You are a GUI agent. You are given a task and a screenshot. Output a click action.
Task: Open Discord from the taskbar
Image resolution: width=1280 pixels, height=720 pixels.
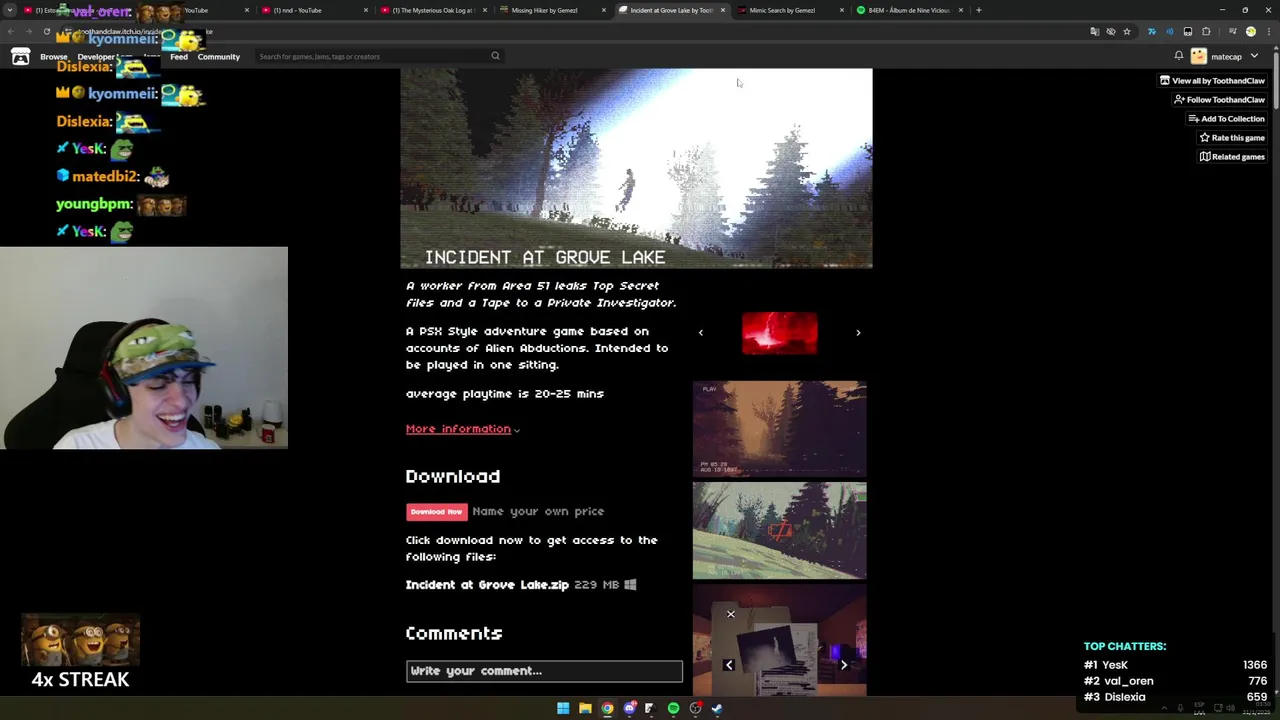pyautogui.click(x=629, y=709)
